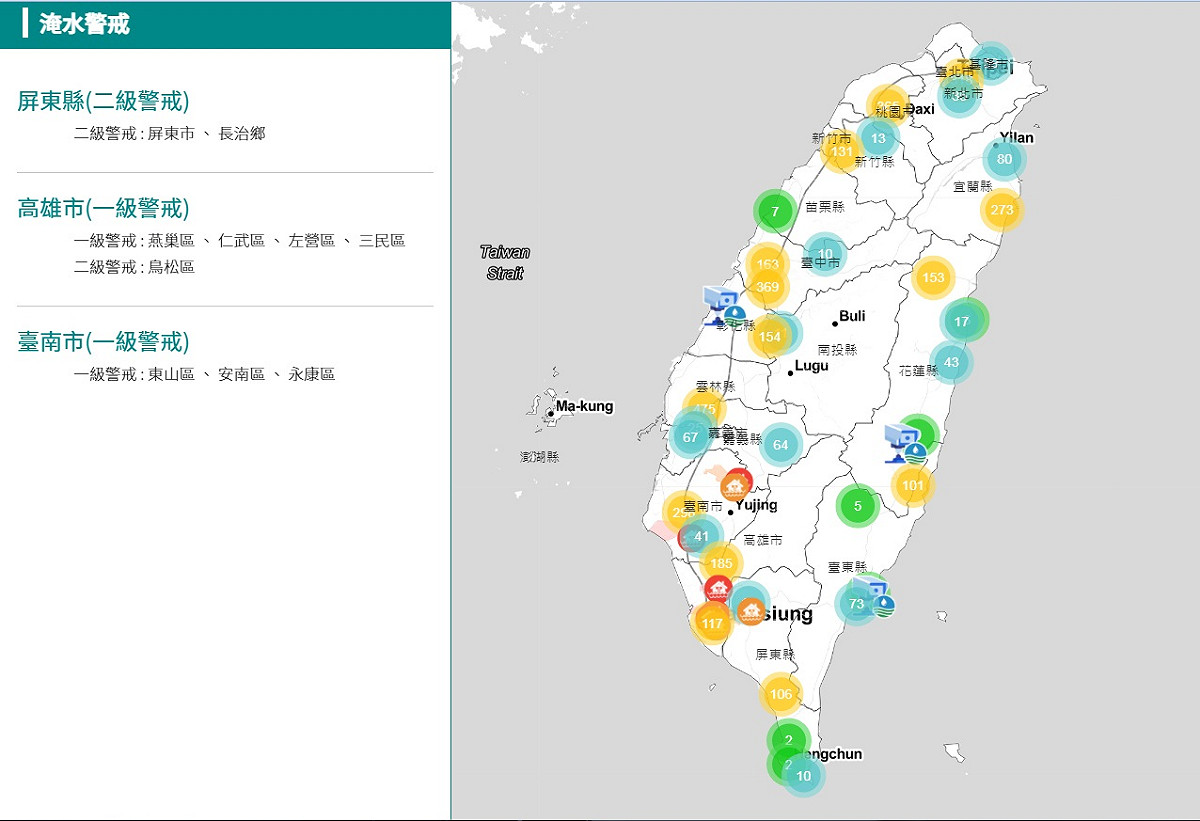Click the Taiwan Strait map label
The height and width of the screenshot is (821, 1200).
505,262
